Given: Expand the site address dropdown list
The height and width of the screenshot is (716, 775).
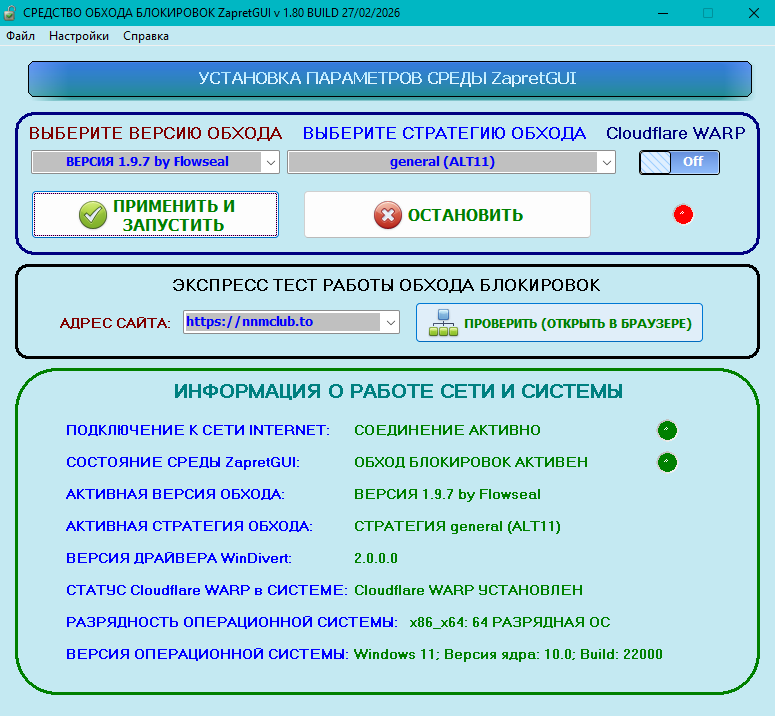Looking at the screenshot, I should coord(390,322).
